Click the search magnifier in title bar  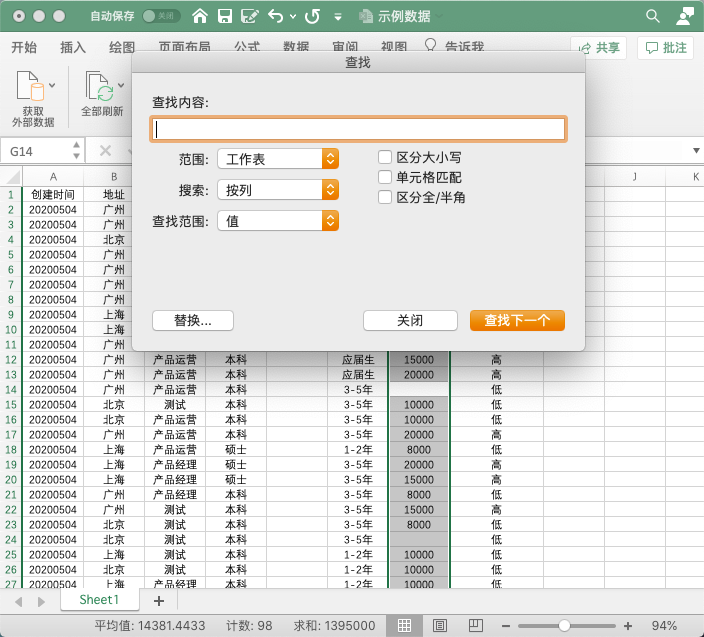pyautogui.click(x=653, y=16)
